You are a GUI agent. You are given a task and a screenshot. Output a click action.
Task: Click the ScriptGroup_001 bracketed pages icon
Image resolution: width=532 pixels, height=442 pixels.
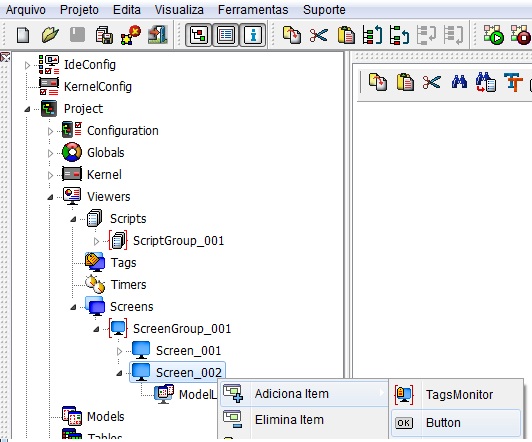(118, 240)
